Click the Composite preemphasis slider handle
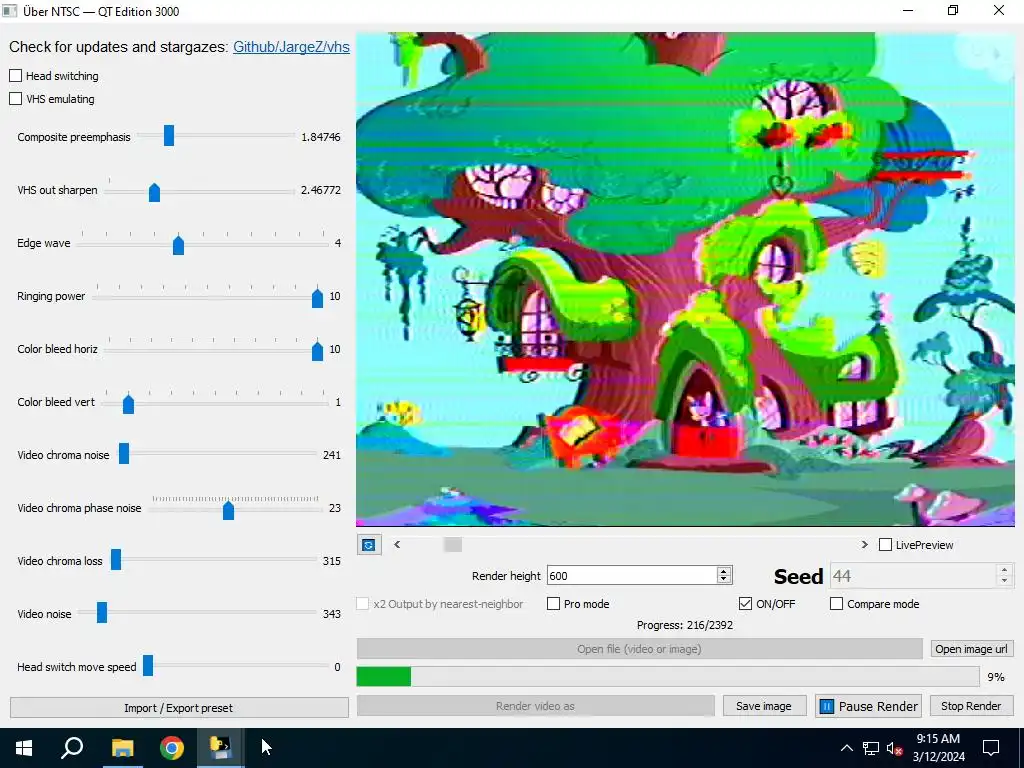The height and width of the screenshot is (768, 1024). [x=169, y=136]
